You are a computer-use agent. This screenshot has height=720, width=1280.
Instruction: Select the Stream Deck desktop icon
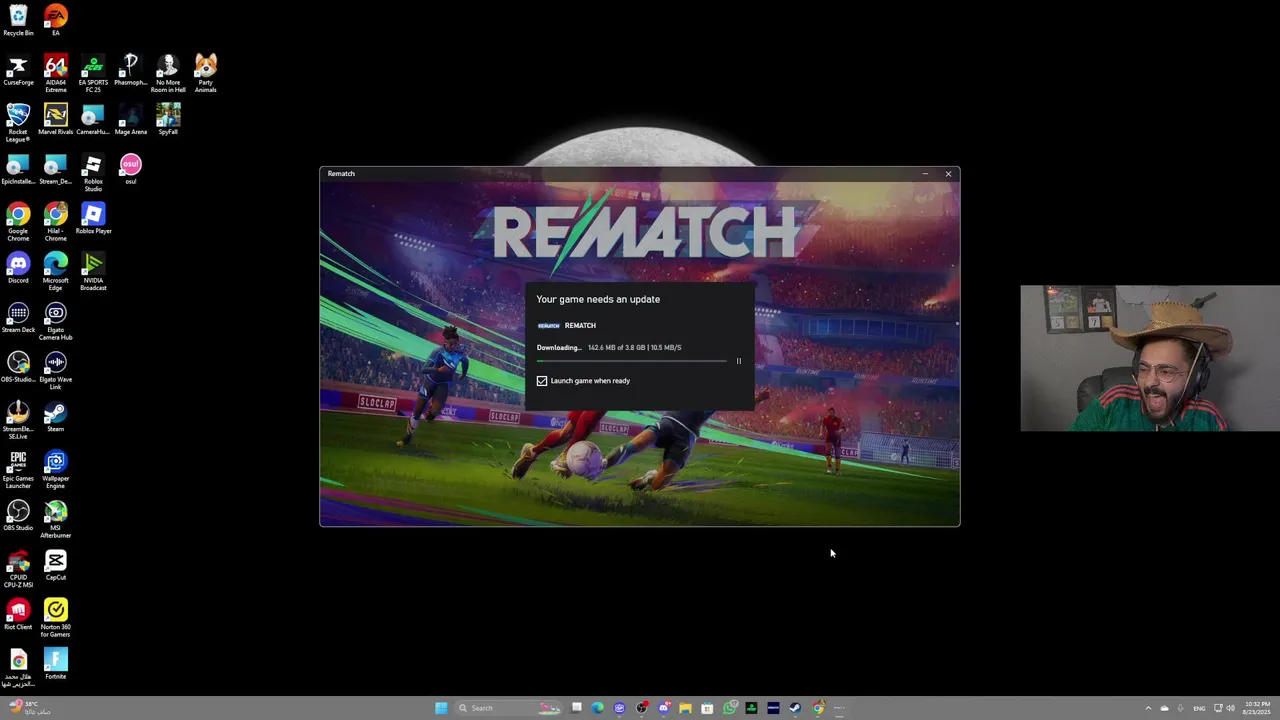18,317
